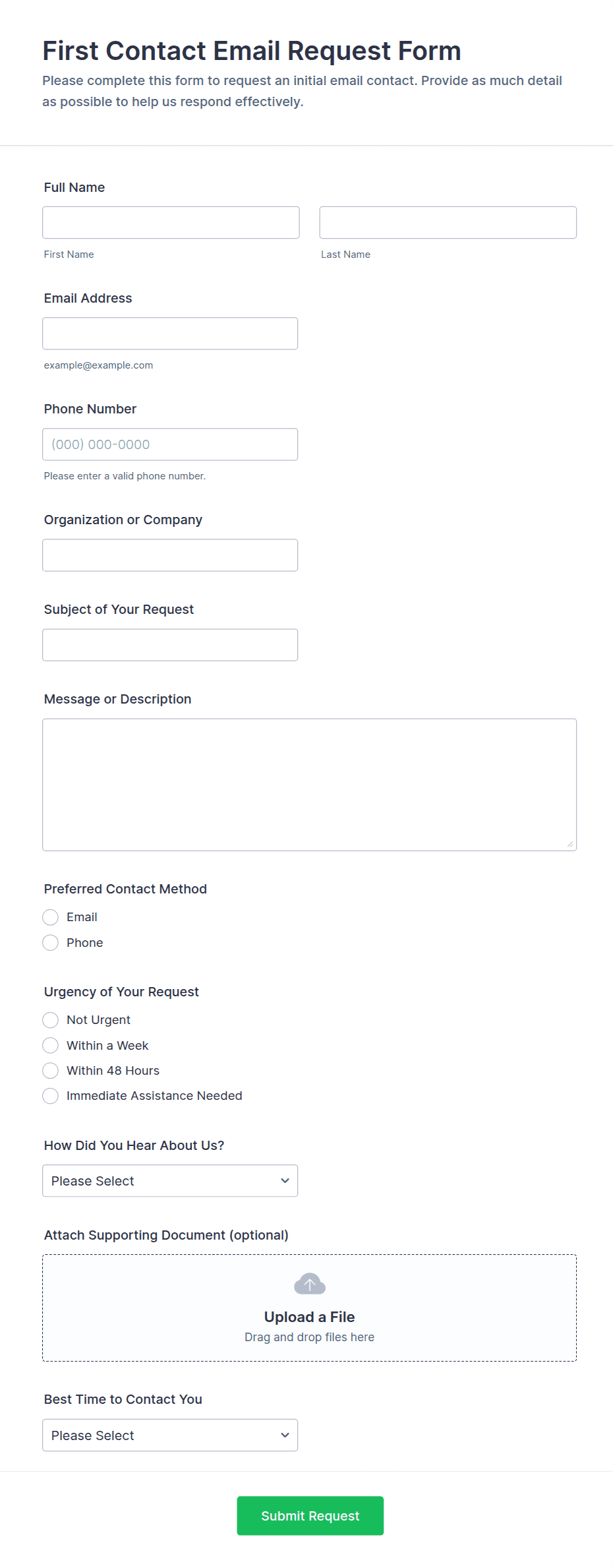Click the Email Address input box
The image size is (613, 1568).
coord(170,334)
